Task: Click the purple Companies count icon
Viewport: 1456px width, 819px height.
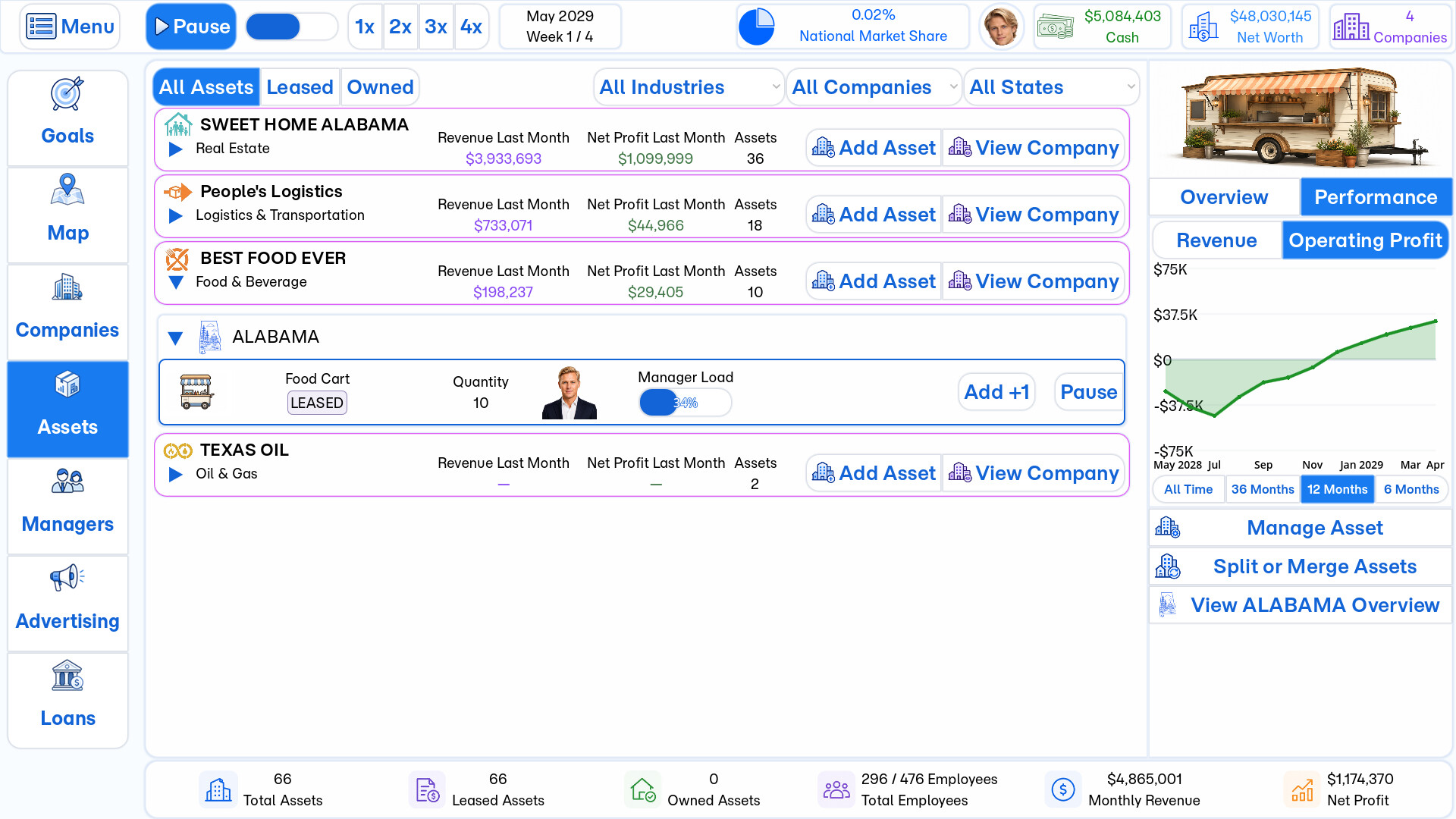Action: tap(1351, 27)
